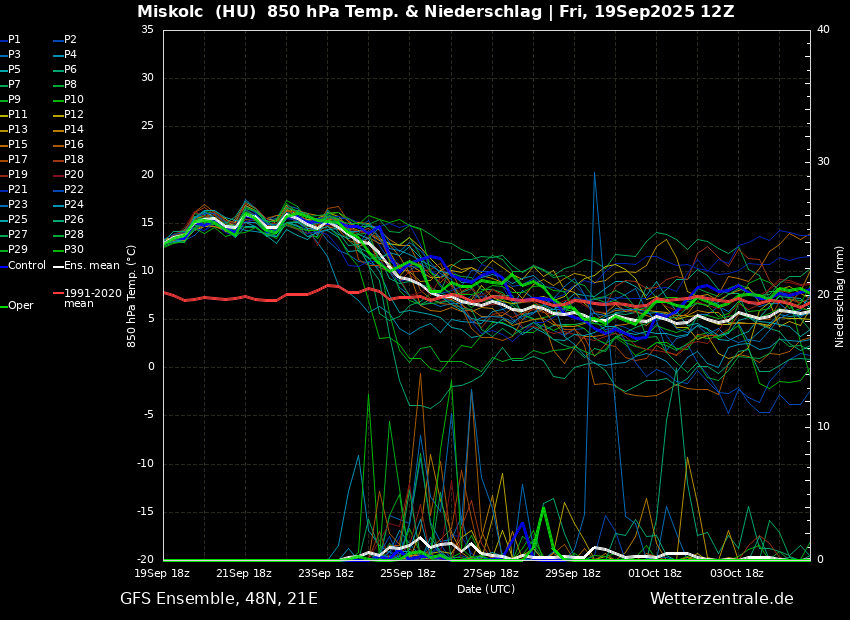The width and height of the screenshot is (850, 620).
Task: Click the red 1991-2020 mean line swatch
Action: coord(58,294)
